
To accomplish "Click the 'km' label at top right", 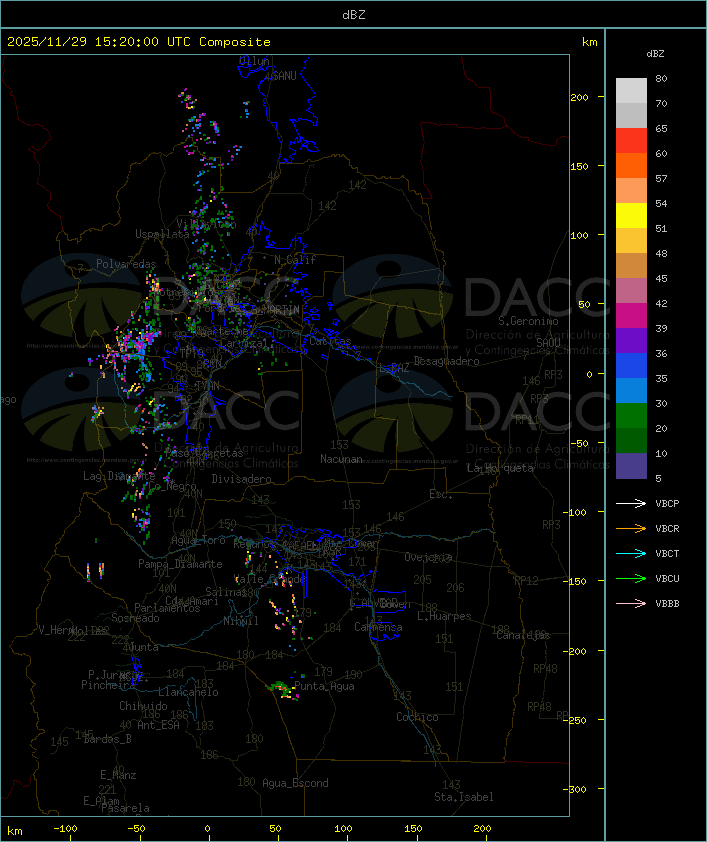I will (x=589, y=42).
